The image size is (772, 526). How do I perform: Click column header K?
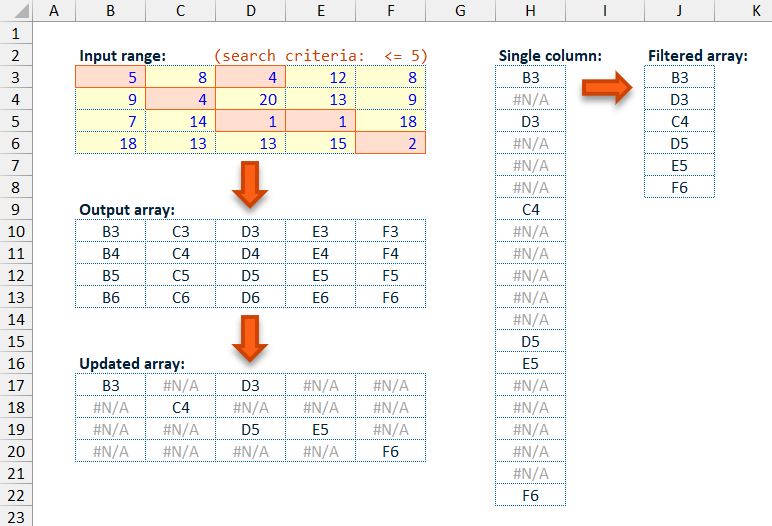point(755,11)
